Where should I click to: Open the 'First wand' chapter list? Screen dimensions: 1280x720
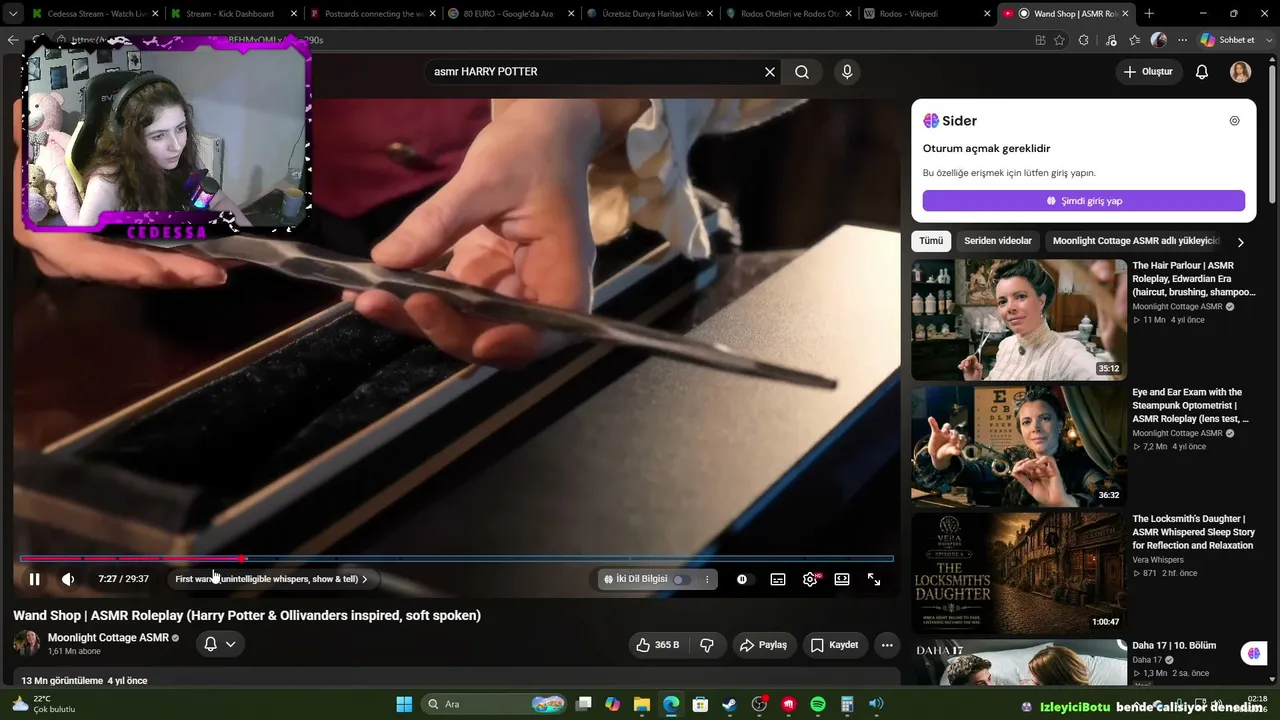click(271, 579)
